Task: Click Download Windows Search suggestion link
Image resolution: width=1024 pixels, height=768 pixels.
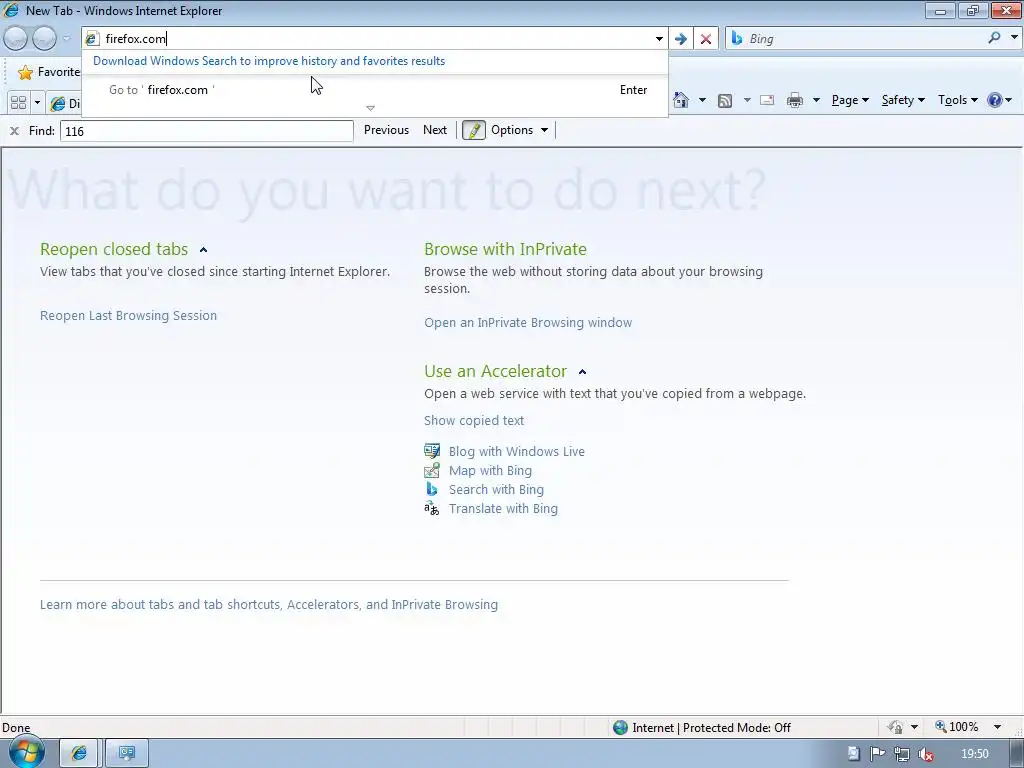Action: [x=269, y=61]
